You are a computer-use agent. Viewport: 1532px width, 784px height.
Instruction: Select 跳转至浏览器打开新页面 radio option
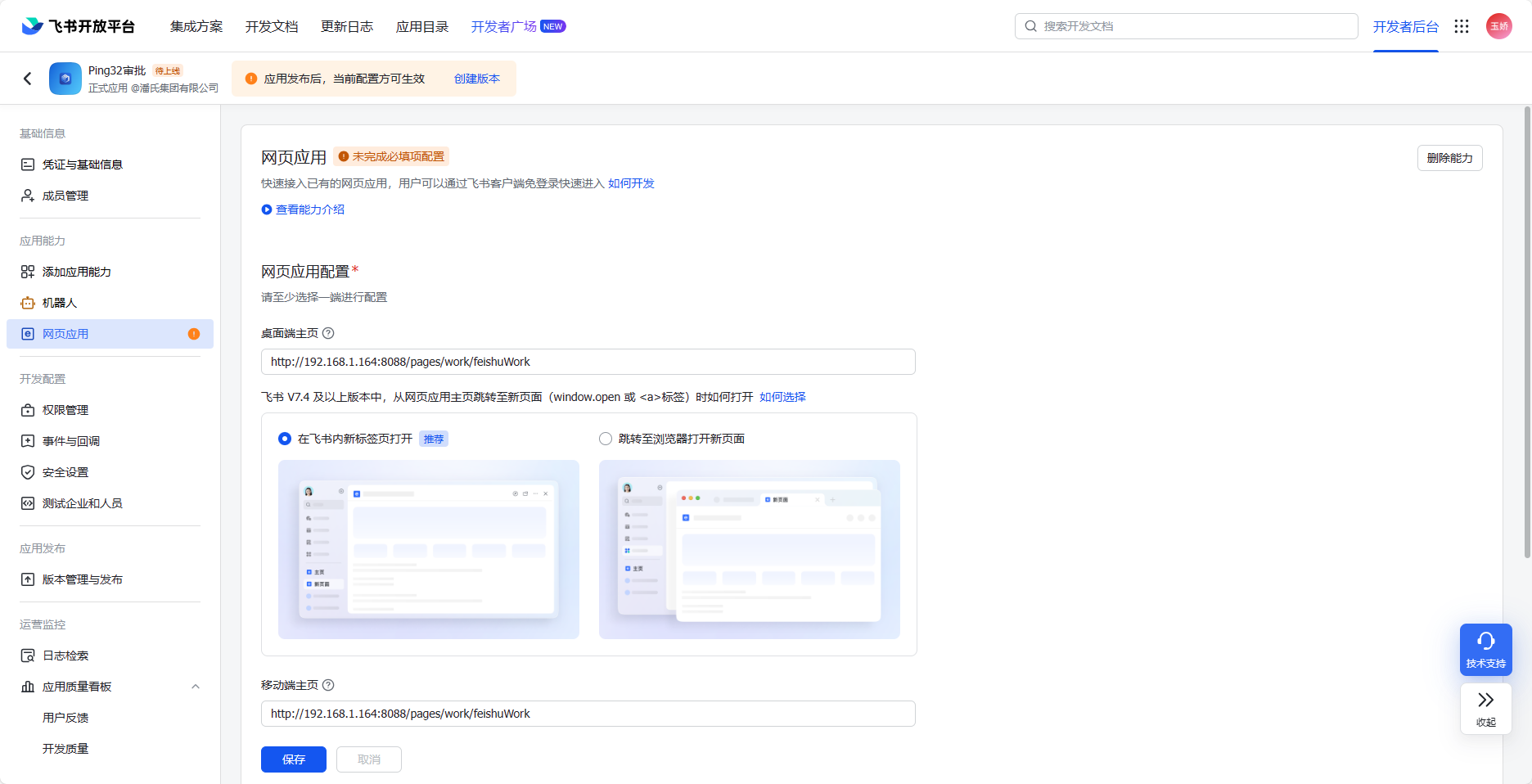[x=606, y=439]
